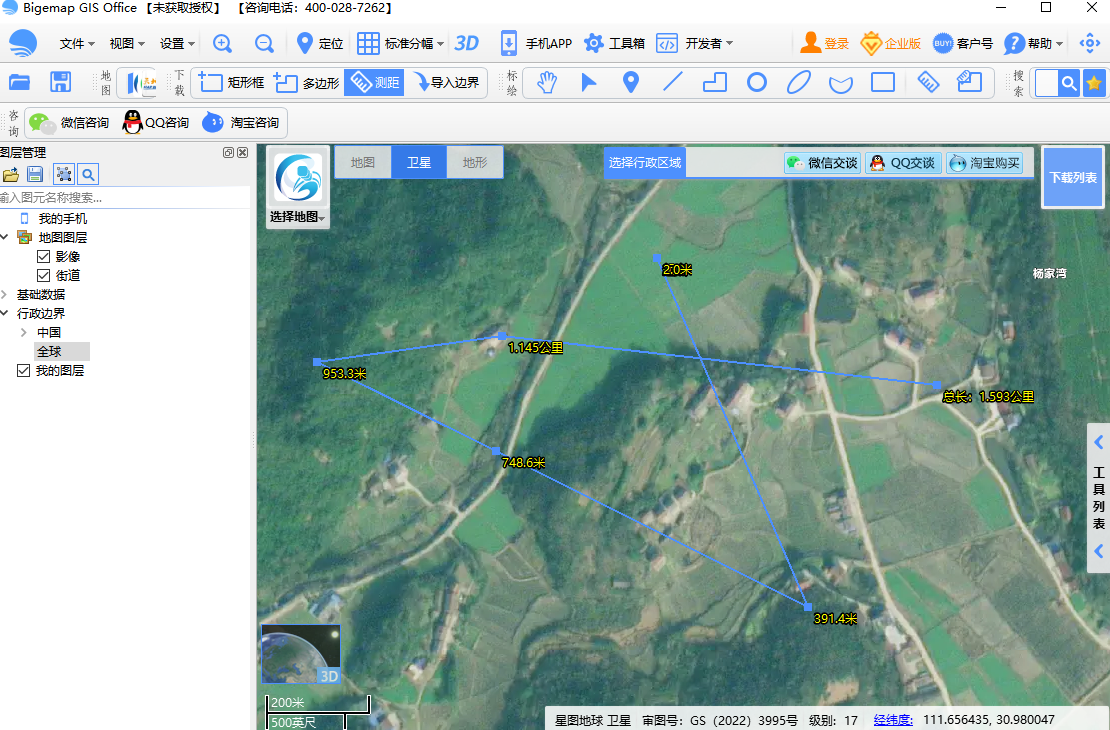Switch to the 地形 terrain map tab
Image resolution: width=1110 pixels, height=730 pixels.
[474, 161]
